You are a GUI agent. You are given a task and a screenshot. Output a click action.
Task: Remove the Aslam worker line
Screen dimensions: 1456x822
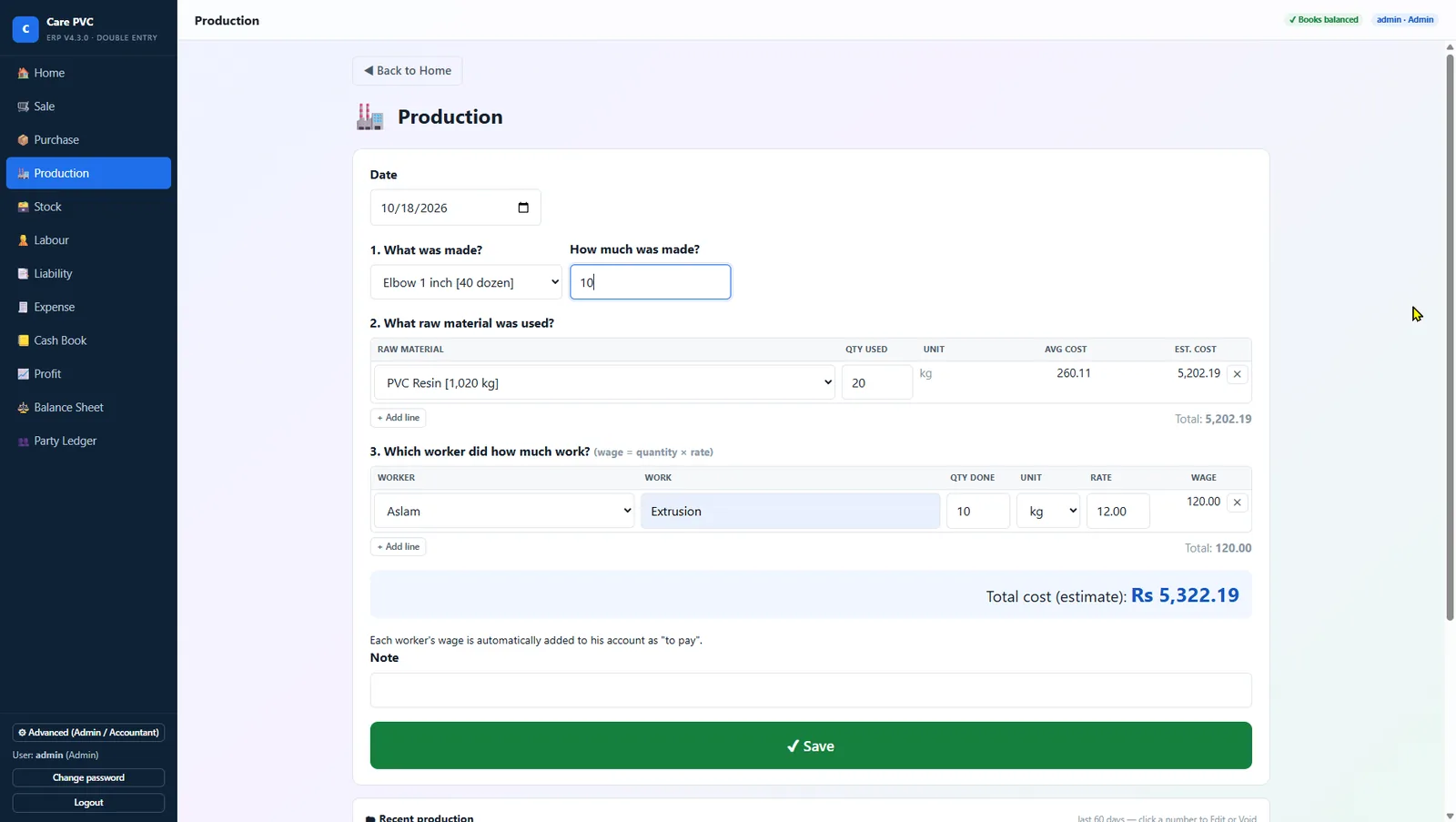point(1237,502)
